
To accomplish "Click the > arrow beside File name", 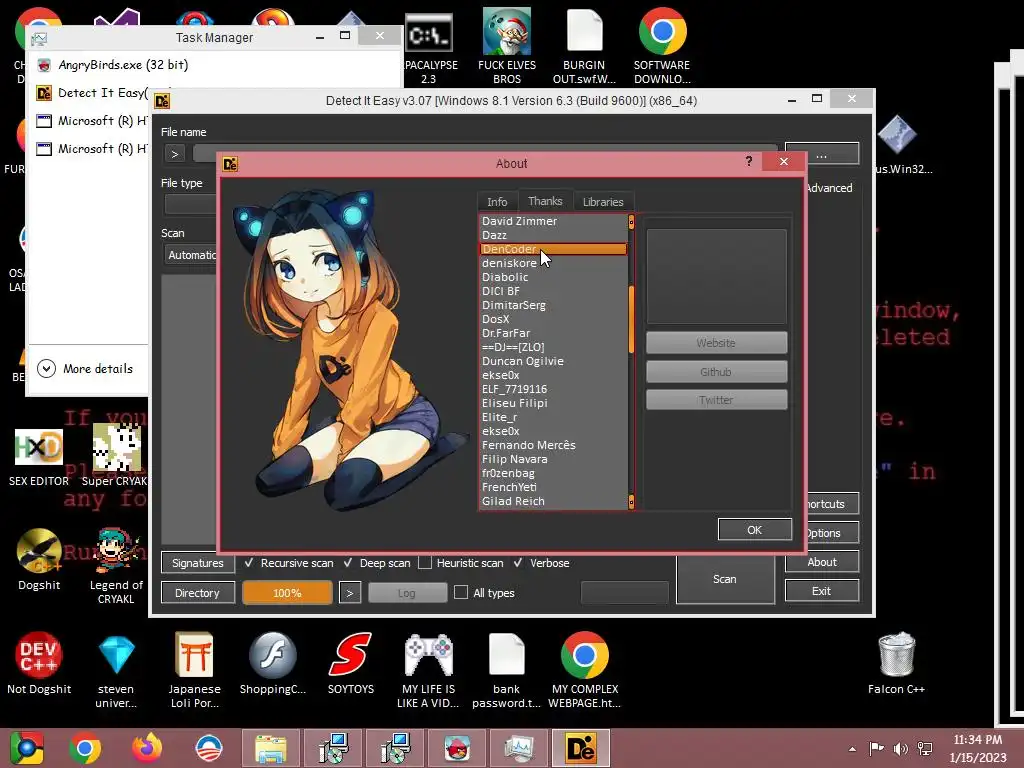I will click(x=174, y=154).
